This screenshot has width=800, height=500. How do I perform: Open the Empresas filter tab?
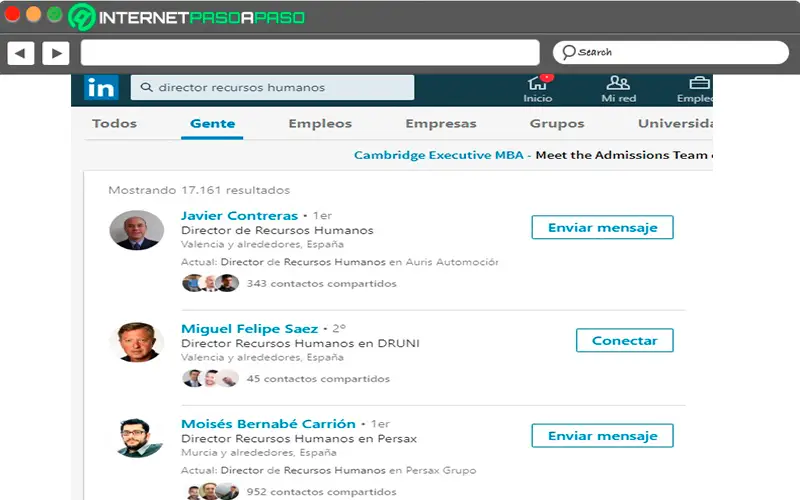[441, 124]
